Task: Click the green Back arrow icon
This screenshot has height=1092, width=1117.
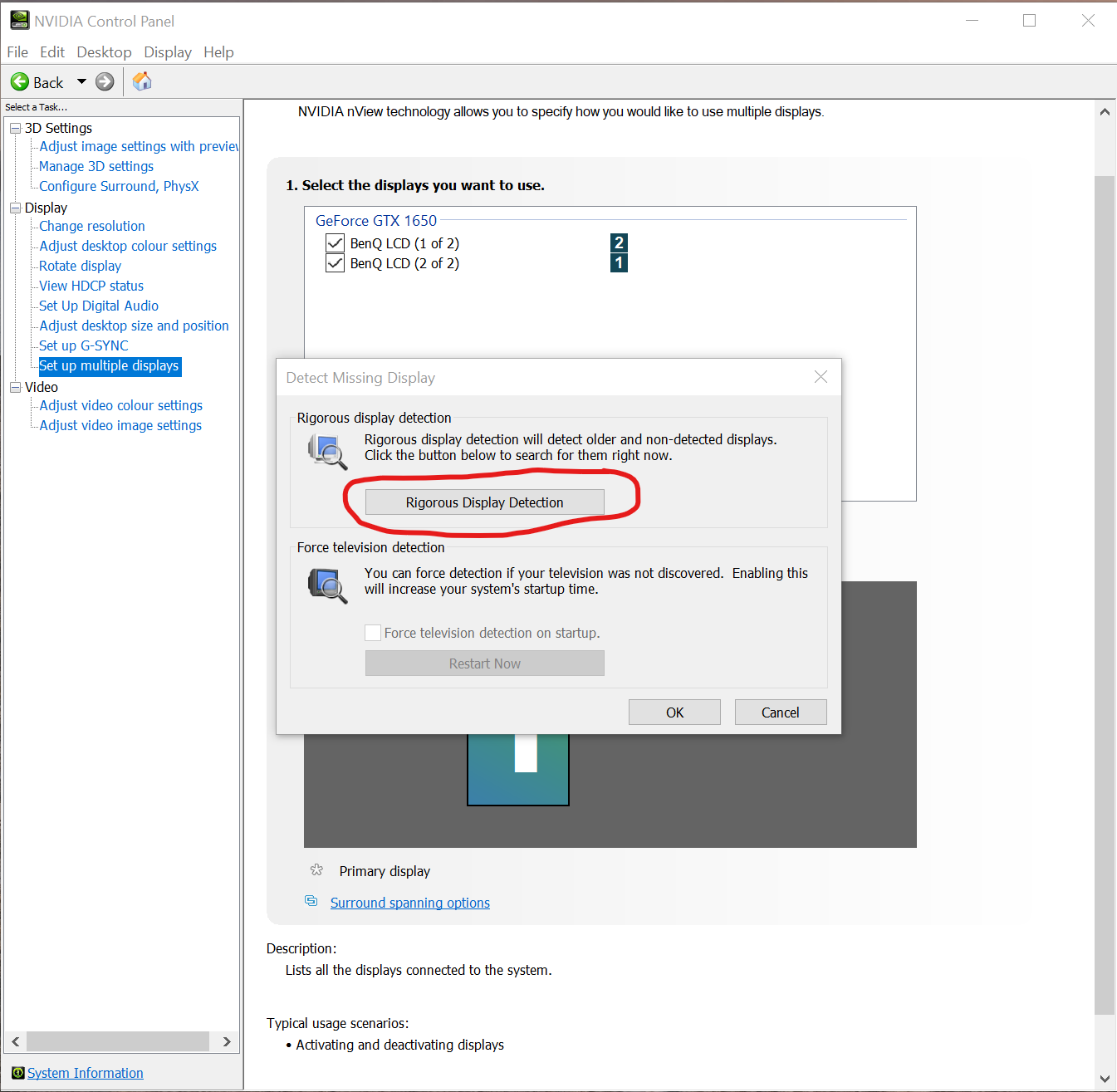Action: point(20,81)
